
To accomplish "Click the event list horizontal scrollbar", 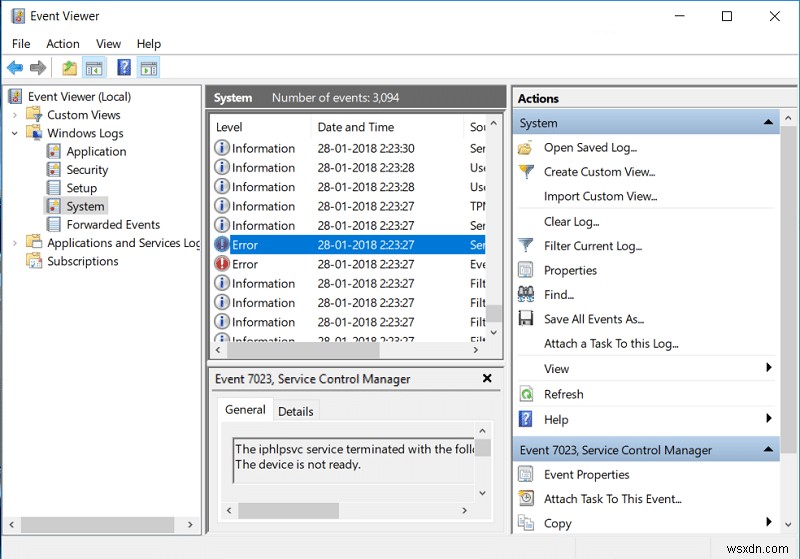I will click(304, 350).
